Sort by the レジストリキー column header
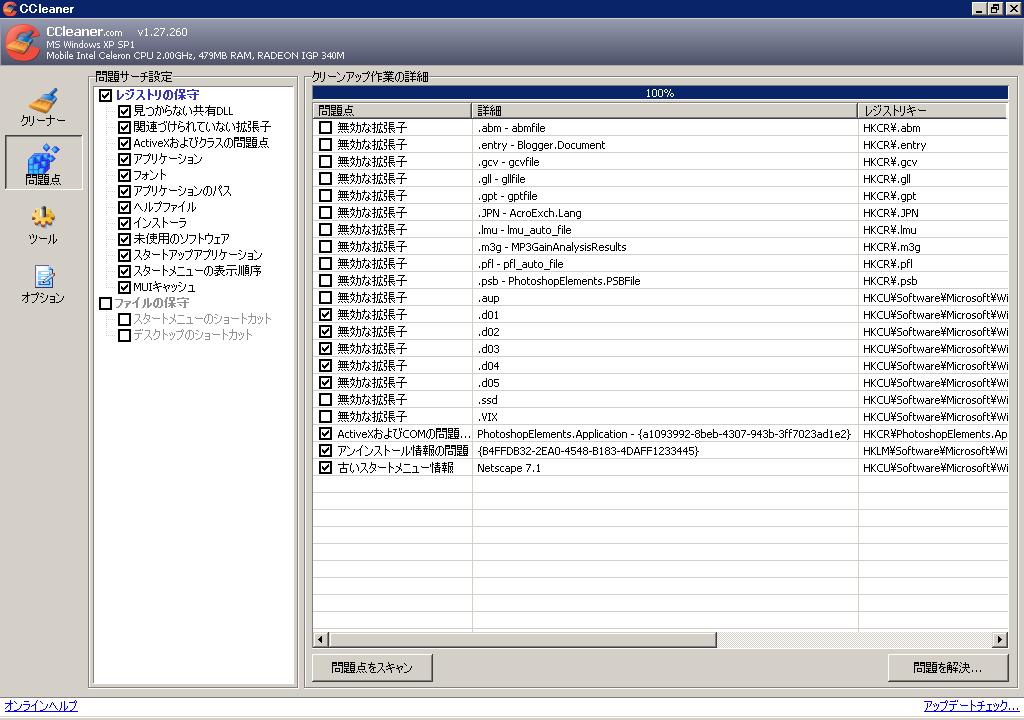This screenshot has height=720, width=1024. [933, 110]
